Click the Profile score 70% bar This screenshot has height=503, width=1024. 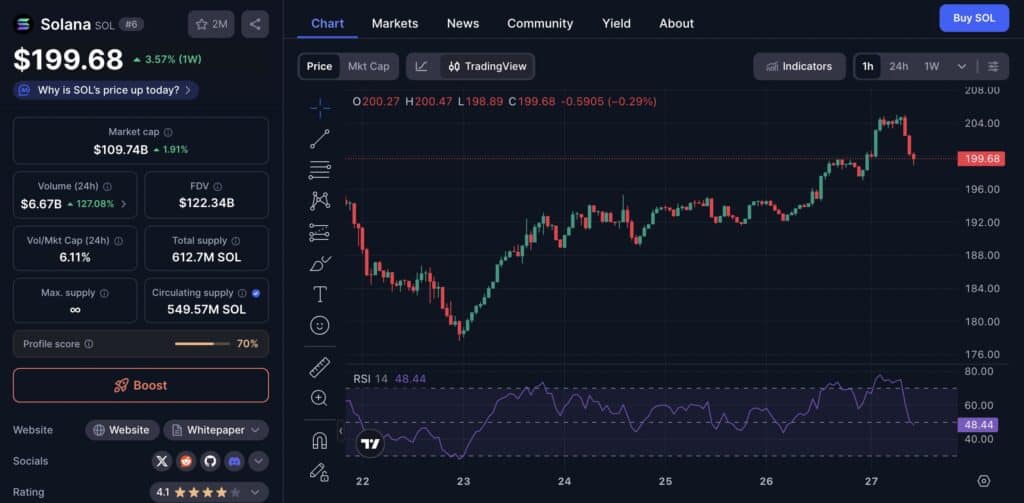click(x=202, y=344)
